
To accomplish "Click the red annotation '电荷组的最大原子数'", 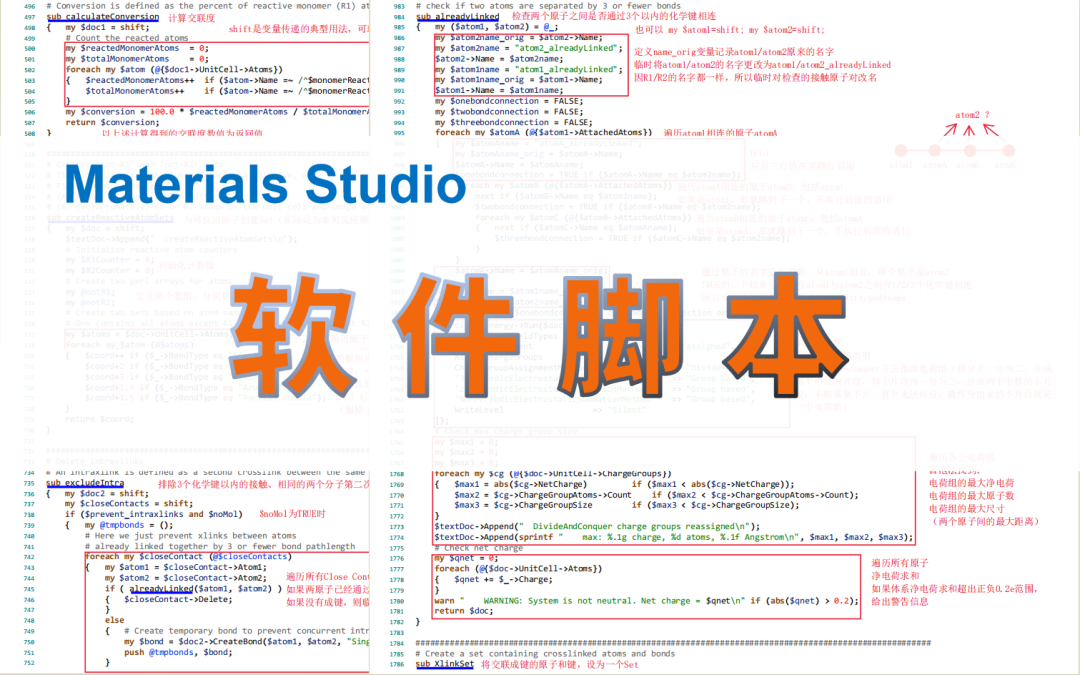I will 971,496.
